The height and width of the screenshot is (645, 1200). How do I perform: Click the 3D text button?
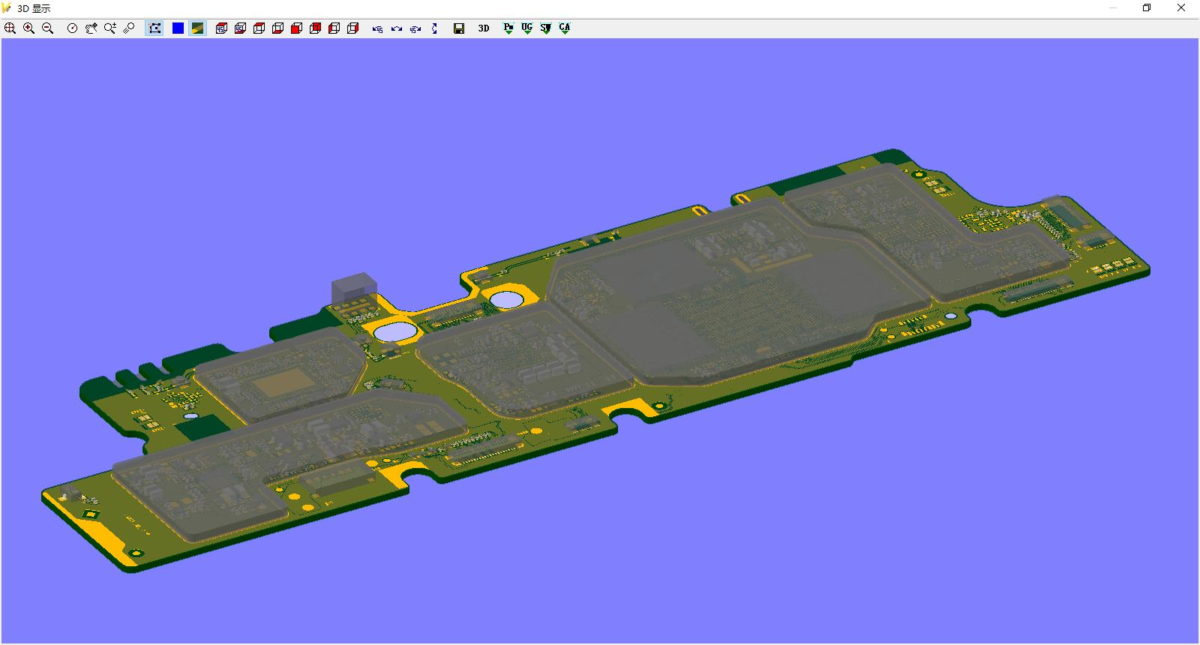click(483, 28)
